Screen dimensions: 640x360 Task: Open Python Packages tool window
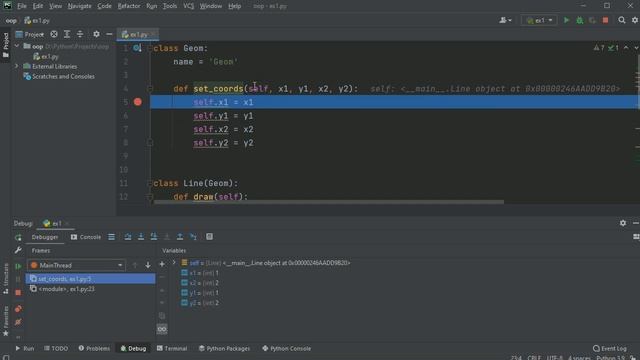(x=224, y=348)
